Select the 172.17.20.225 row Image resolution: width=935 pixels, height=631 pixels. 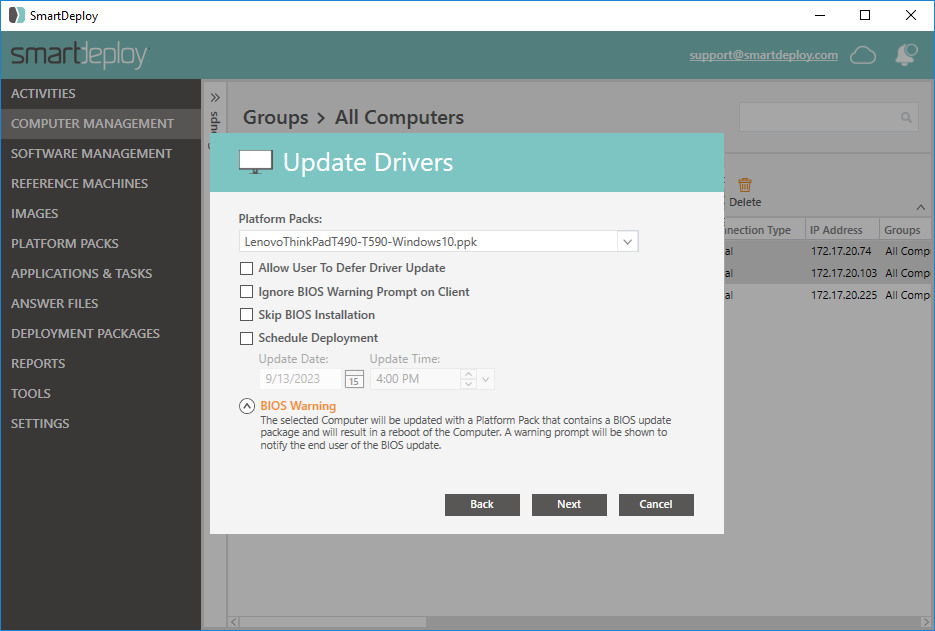click(x=827, y=296)
